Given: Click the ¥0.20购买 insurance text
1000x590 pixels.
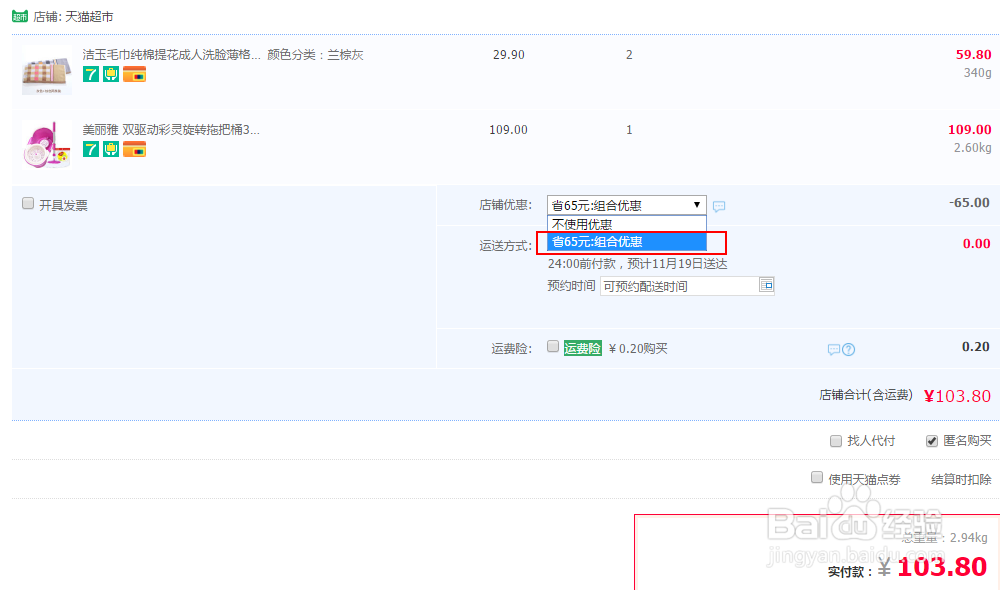Looking at the screenshot, I should coord(638,349).
